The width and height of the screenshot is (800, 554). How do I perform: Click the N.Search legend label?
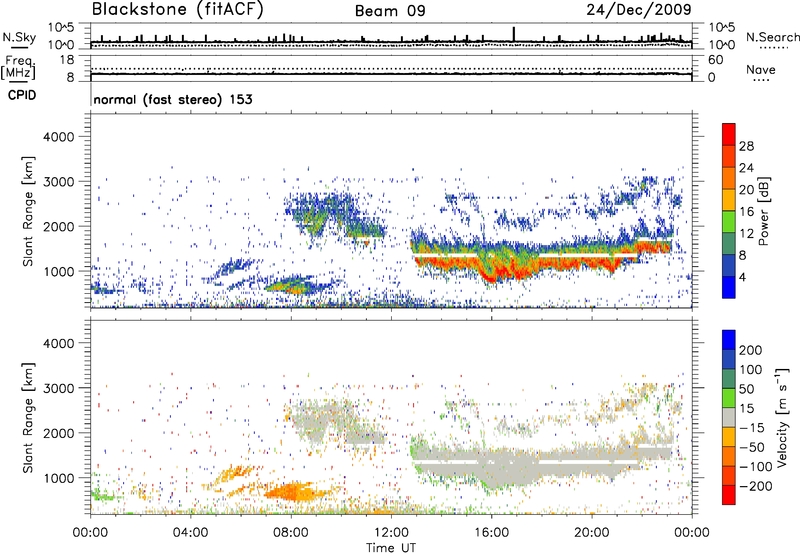772,37
